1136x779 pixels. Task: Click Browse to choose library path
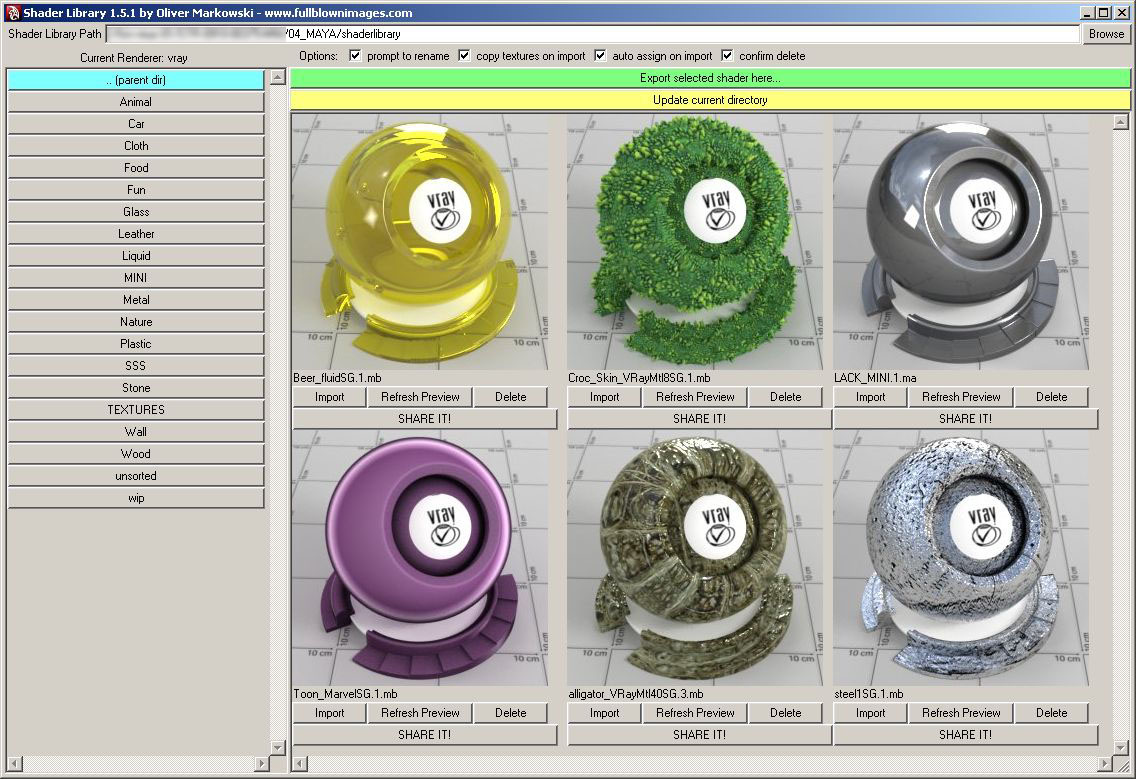(1106, 34)
